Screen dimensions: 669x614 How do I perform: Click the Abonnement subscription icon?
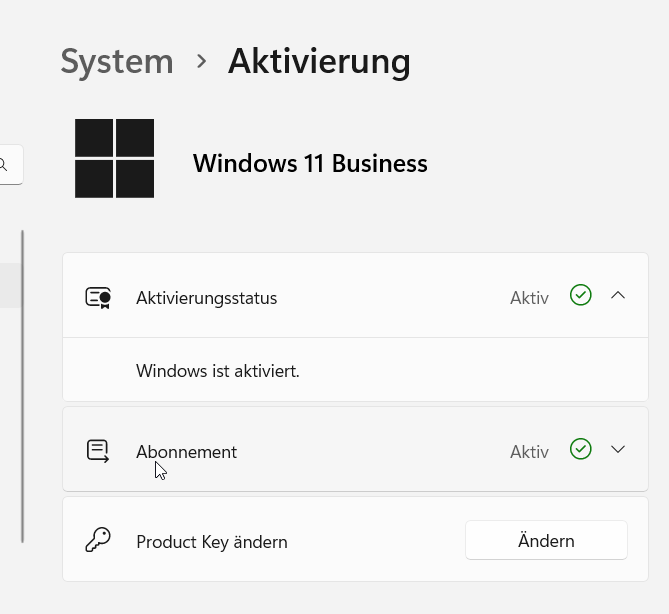pyautogui.click(x=98, y=451)
